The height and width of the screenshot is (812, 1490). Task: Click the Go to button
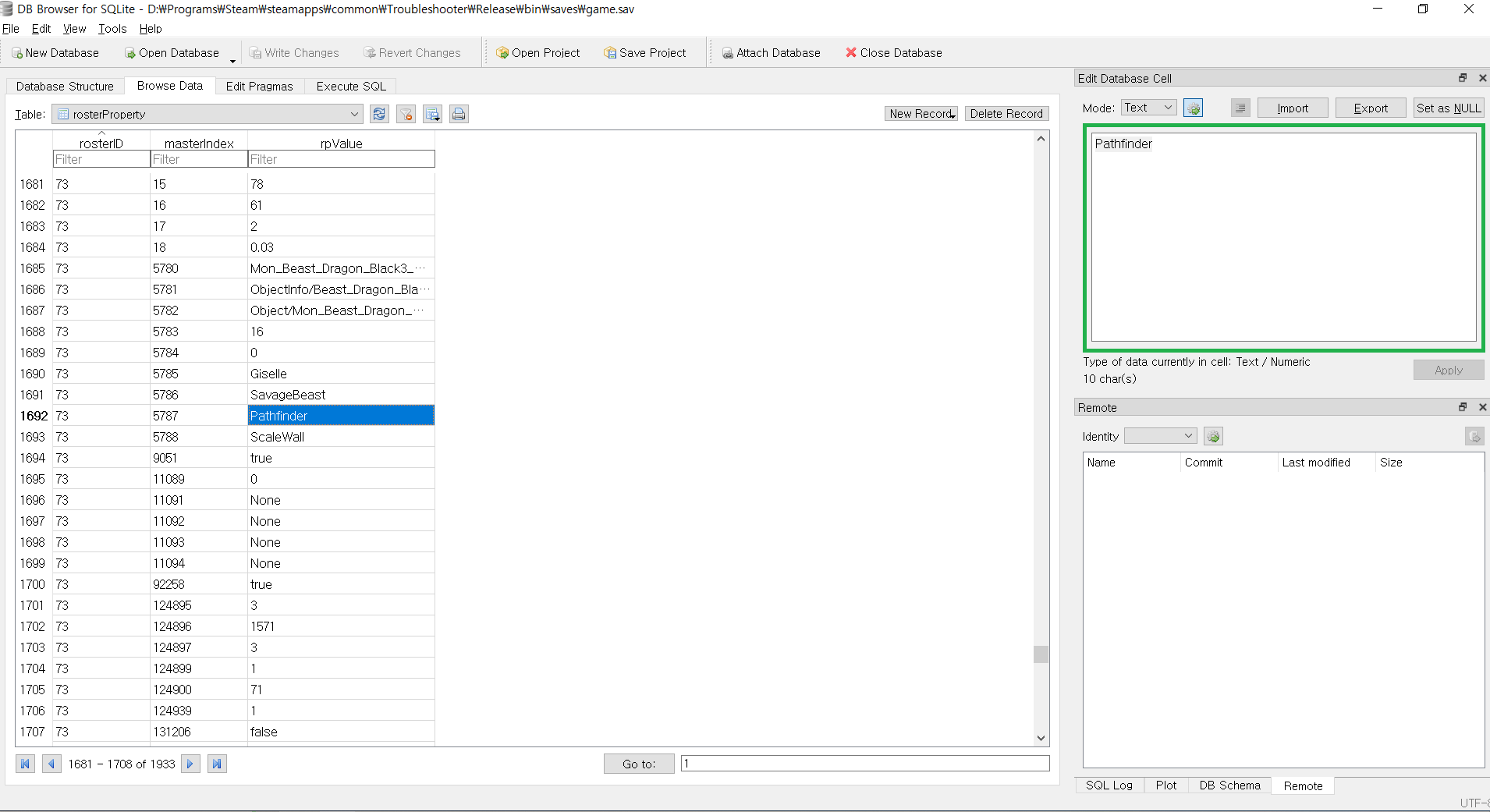coord(639,764)
